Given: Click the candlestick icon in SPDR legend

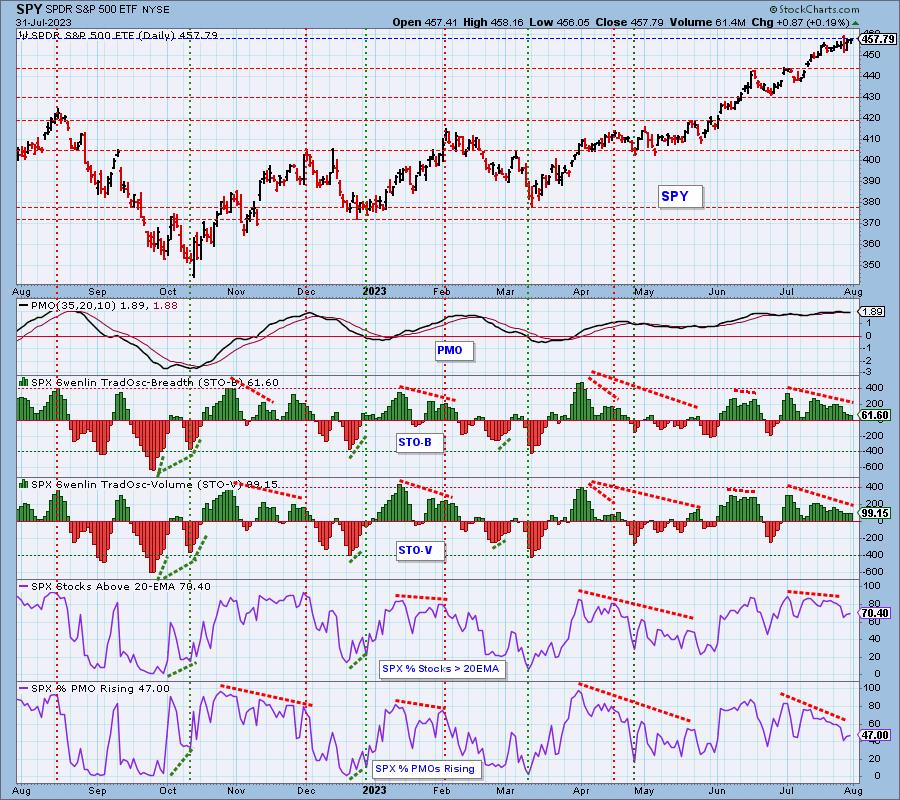Looking at the screenshot, I should [x=24, y=36].
